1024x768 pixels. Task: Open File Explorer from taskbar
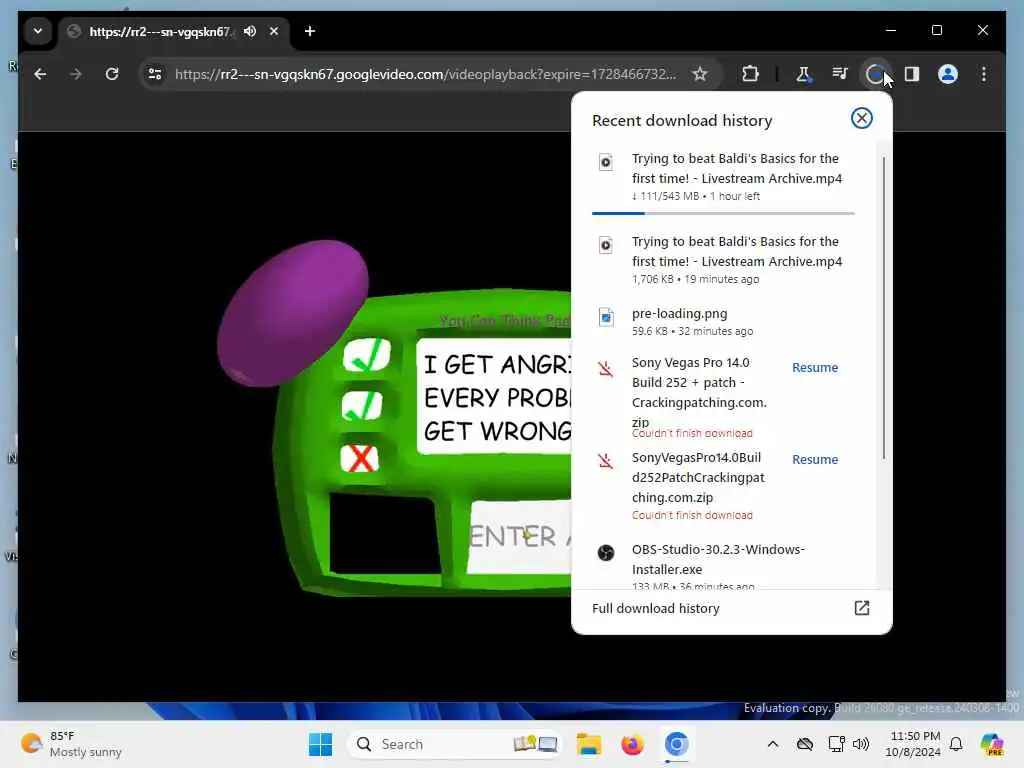click(588, 744)
